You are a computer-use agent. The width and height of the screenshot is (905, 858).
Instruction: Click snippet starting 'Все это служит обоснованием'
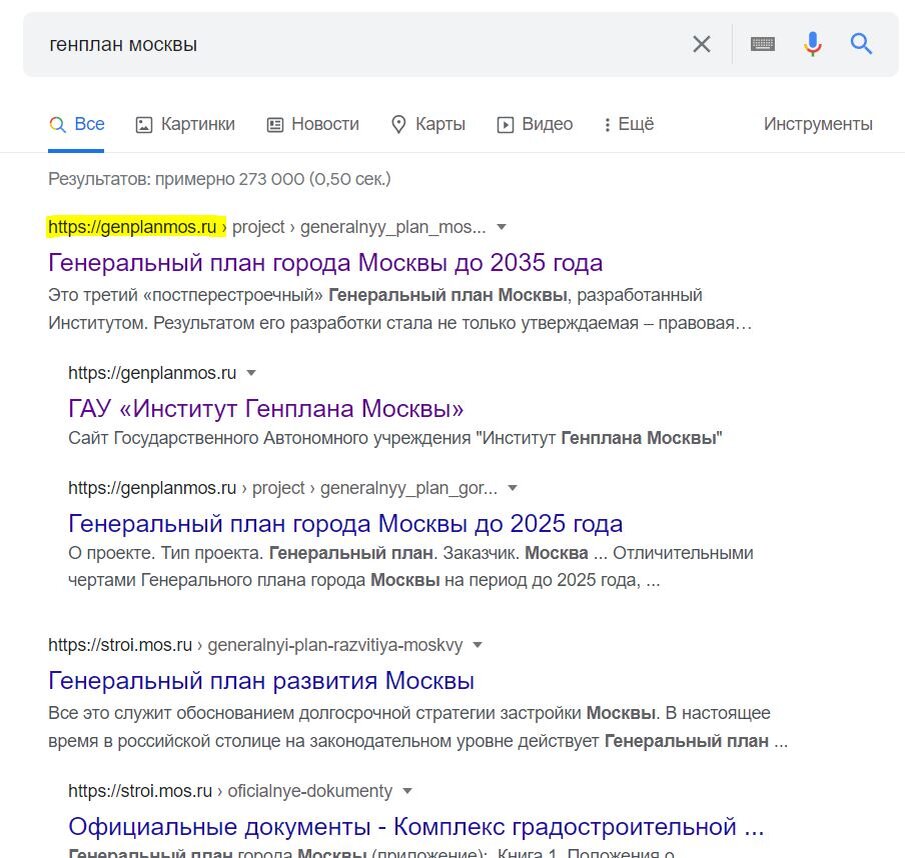[x=418, y=727]
